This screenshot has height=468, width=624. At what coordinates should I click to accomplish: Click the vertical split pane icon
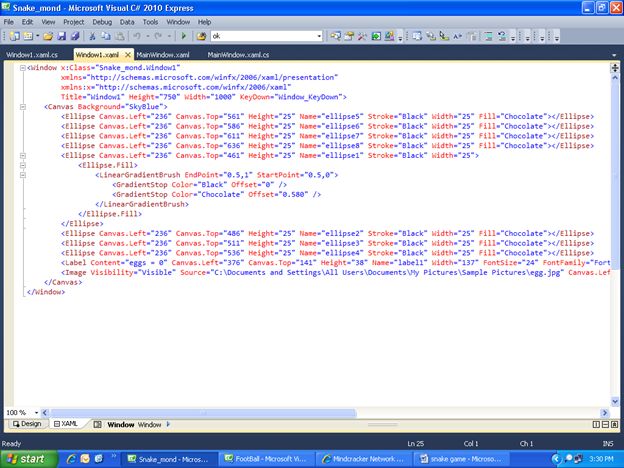pyautogui.click(x=596, y=425)
